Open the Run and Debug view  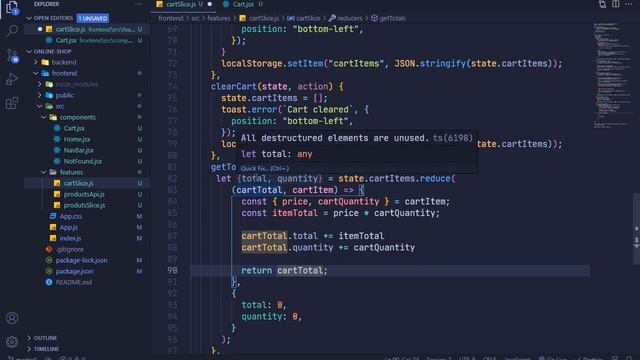pos(12,79)
